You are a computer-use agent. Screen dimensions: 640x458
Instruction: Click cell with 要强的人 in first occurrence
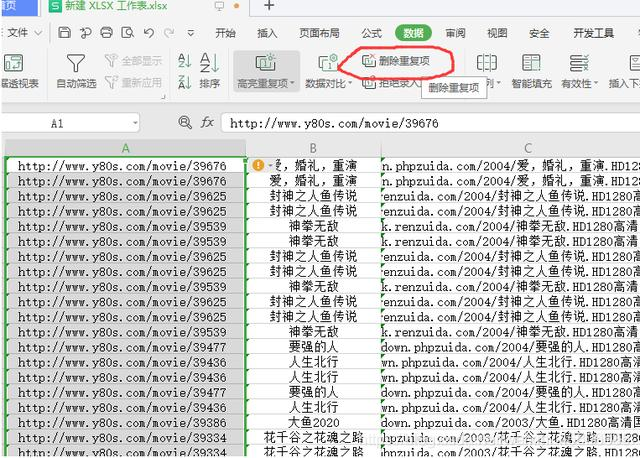click(x=313, y=347)
